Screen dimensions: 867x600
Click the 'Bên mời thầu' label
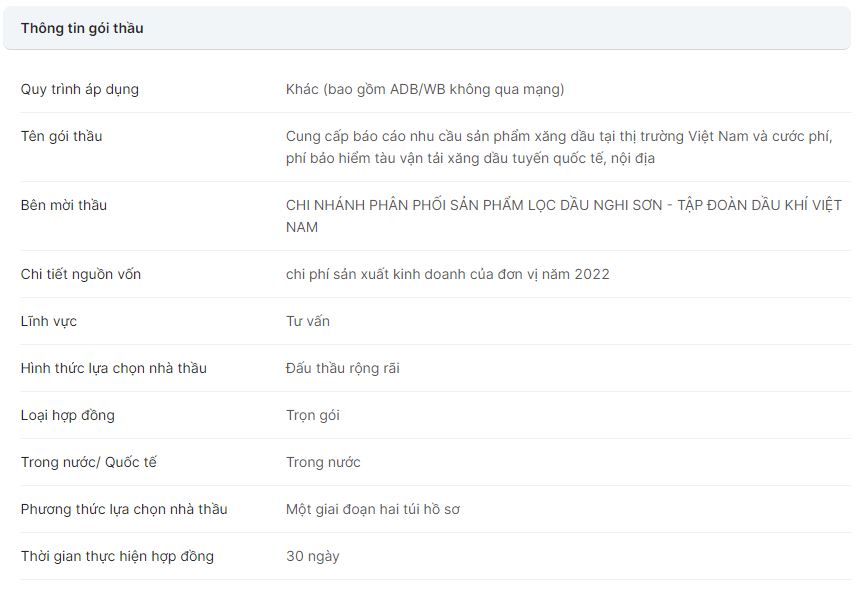tap(64, 205)
